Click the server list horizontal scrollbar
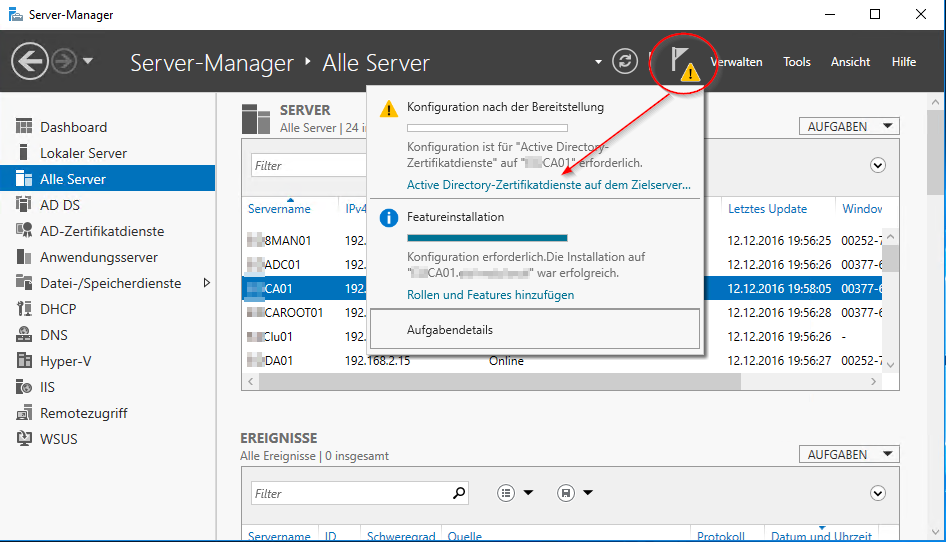The height and width of the screenshot is (542, 946). pyautogui.click(x=500, y=381)
